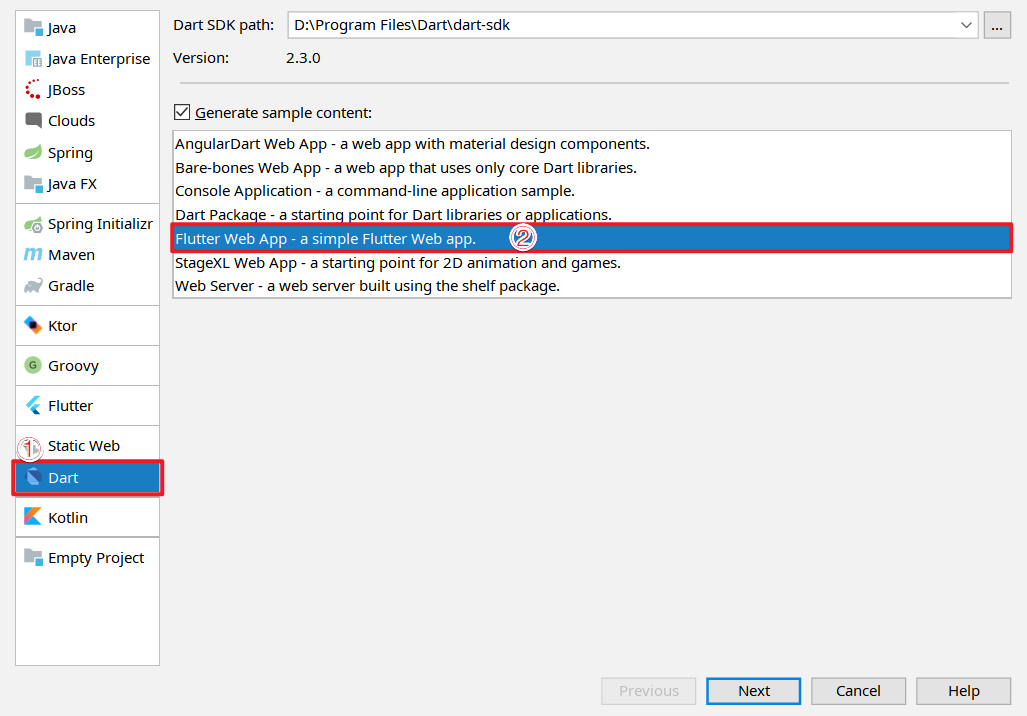
Task: Choose the Spring project type label
Action: point(70,153)
